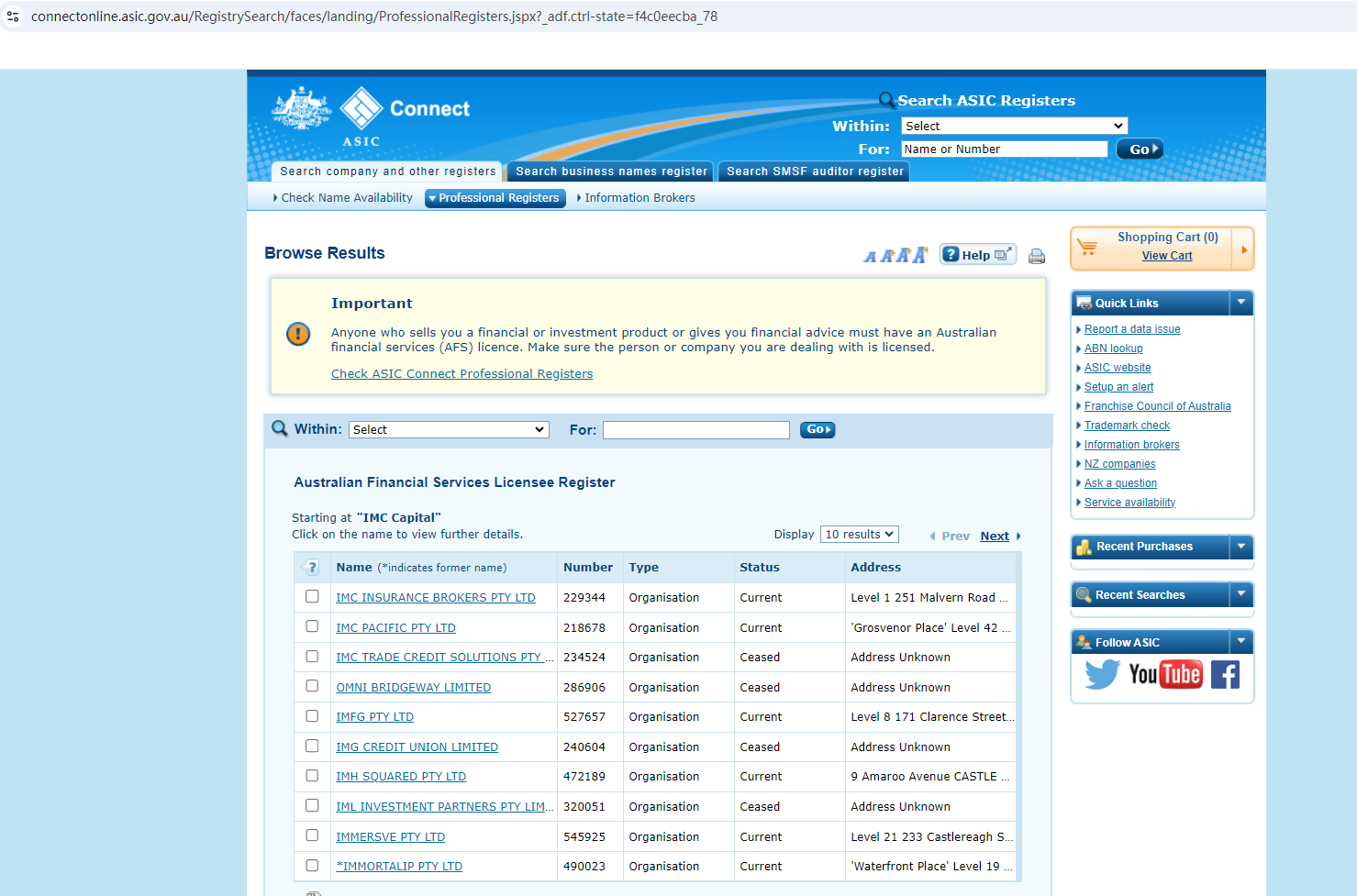Image resolution: width=1357 pixels, height=896 pixels.
Task: Open Information brokers quick link
Action: 1132,445
